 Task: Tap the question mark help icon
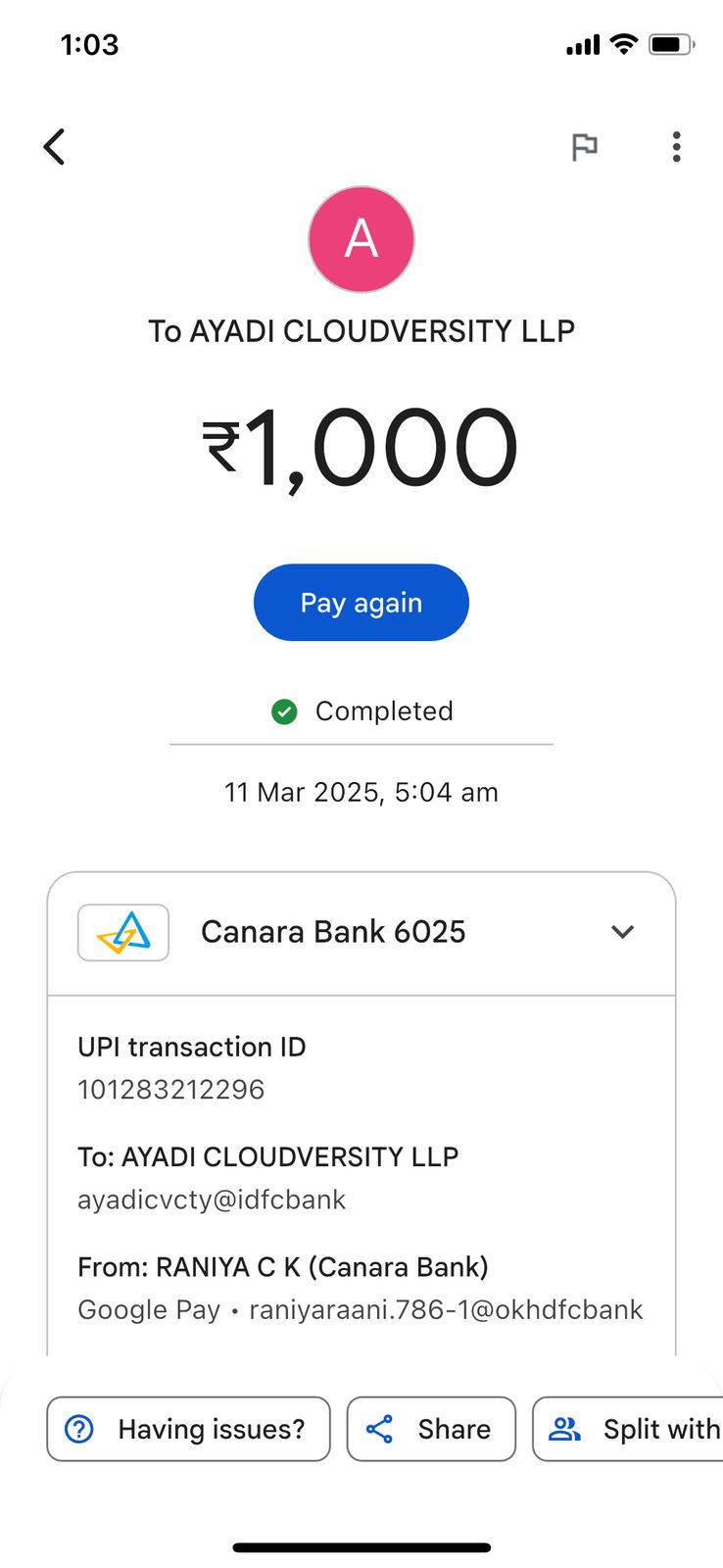point(79,1429)
